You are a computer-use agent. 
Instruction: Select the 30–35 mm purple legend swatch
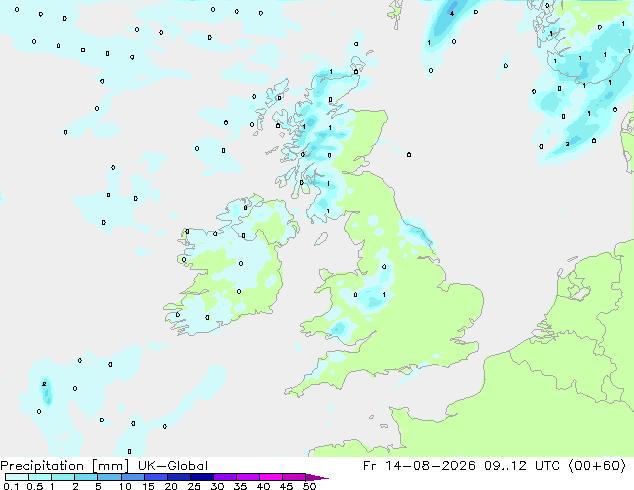coord(224,477)
